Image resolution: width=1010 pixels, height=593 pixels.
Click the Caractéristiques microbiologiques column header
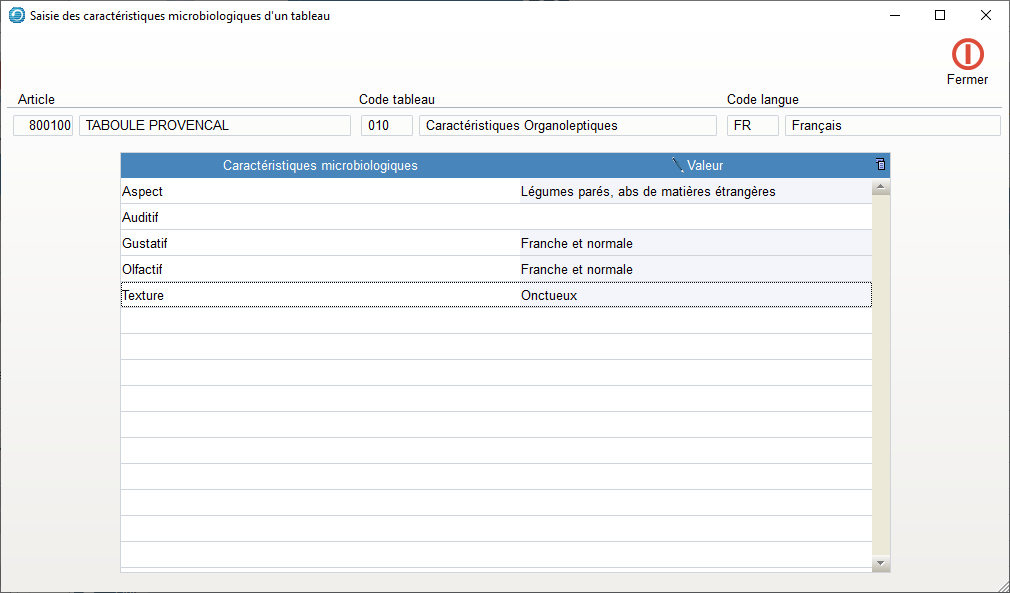(x=320, y=165)
